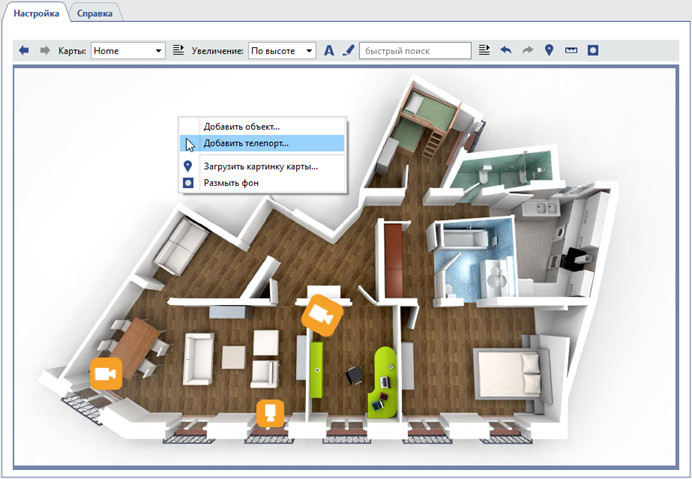Expand the Увеличение dropdown set to По высоте
Viewport: 692px width, 479px height.
tap(282, 50)
